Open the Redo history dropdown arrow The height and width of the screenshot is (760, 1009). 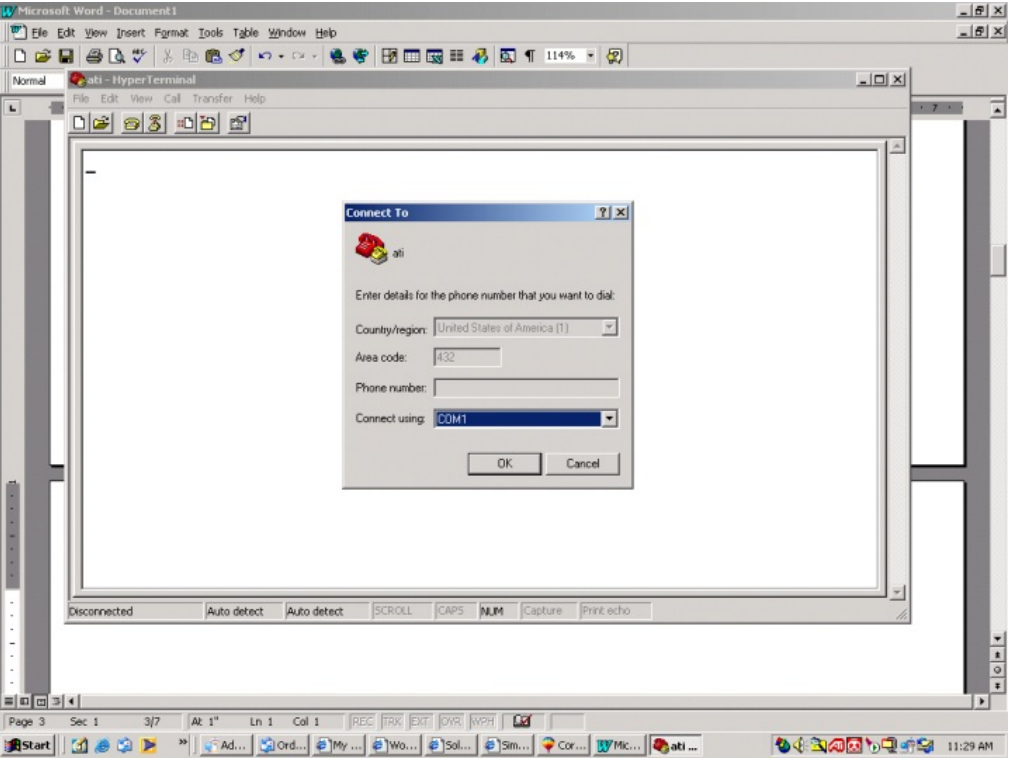(x=315, y=57)
